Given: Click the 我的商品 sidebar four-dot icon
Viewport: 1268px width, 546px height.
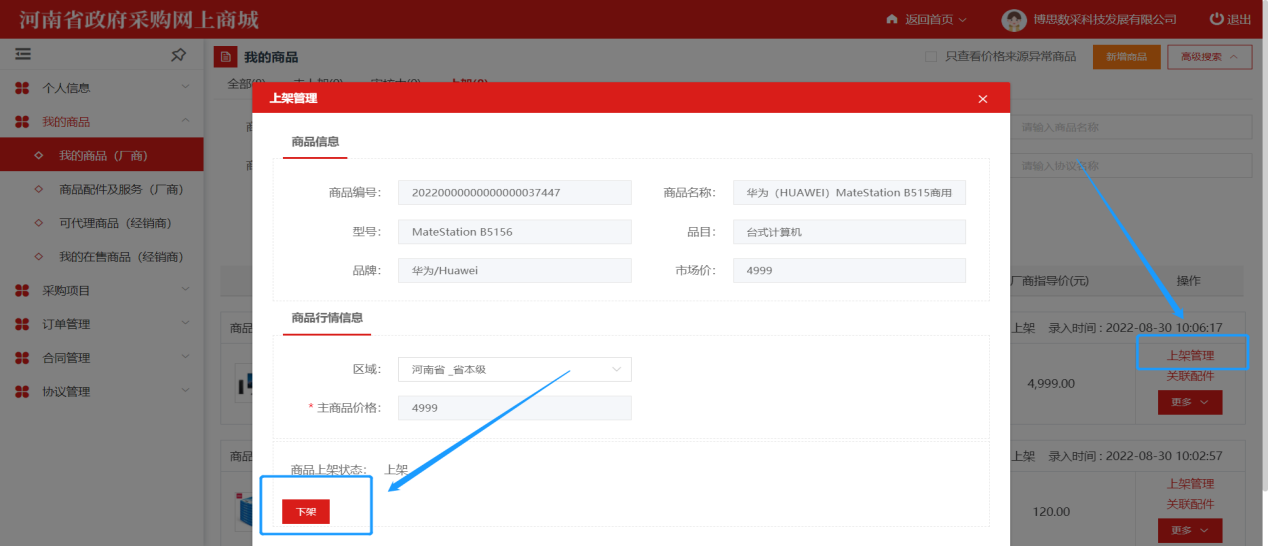Looking at the screenshot, I should tap(22, 122).
